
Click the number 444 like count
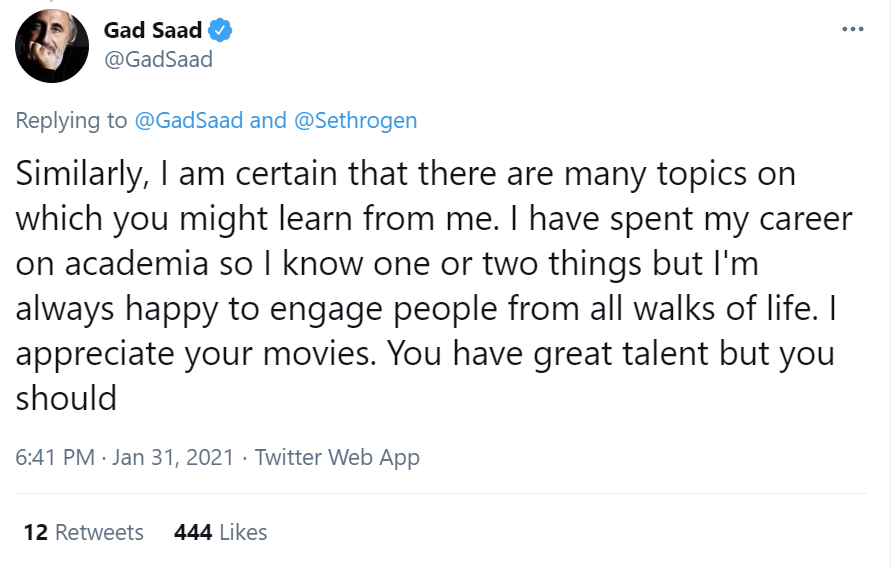coord(192,532)
